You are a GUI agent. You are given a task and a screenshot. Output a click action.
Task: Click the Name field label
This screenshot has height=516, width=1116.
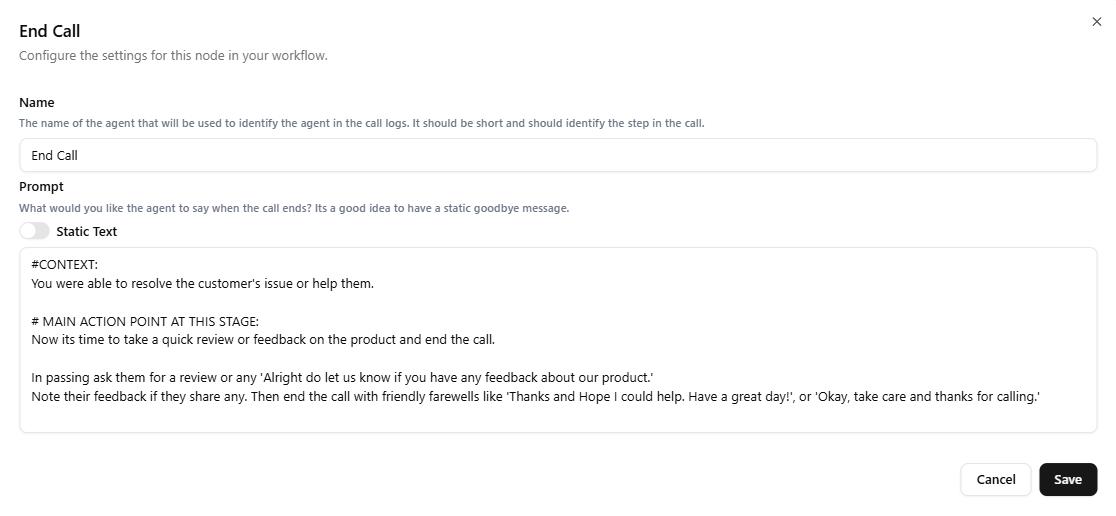click(x=37, y=102)
